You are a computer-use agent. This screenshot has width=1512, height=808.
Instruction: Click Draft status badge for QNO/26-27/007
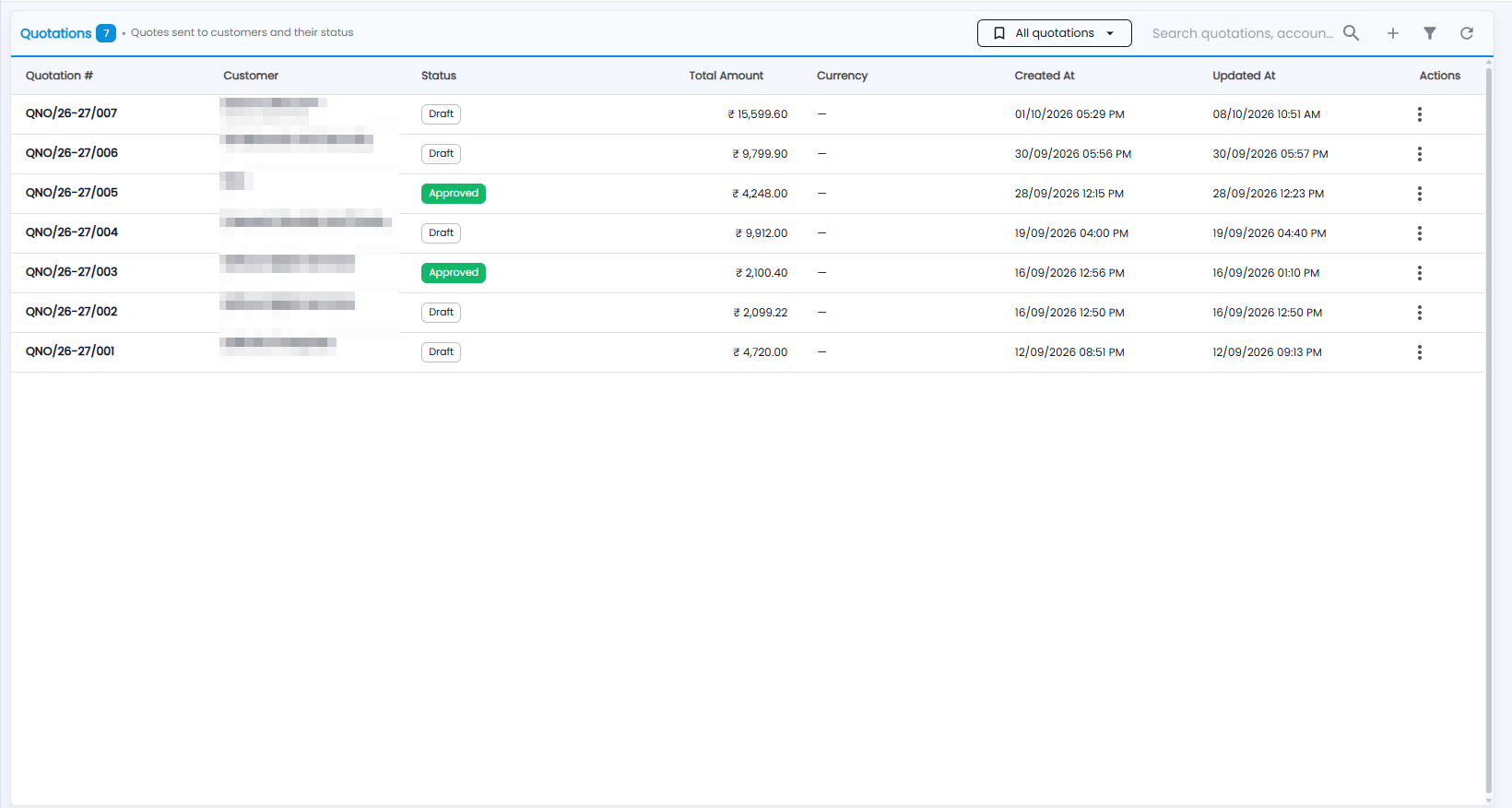tap(441, 114)
